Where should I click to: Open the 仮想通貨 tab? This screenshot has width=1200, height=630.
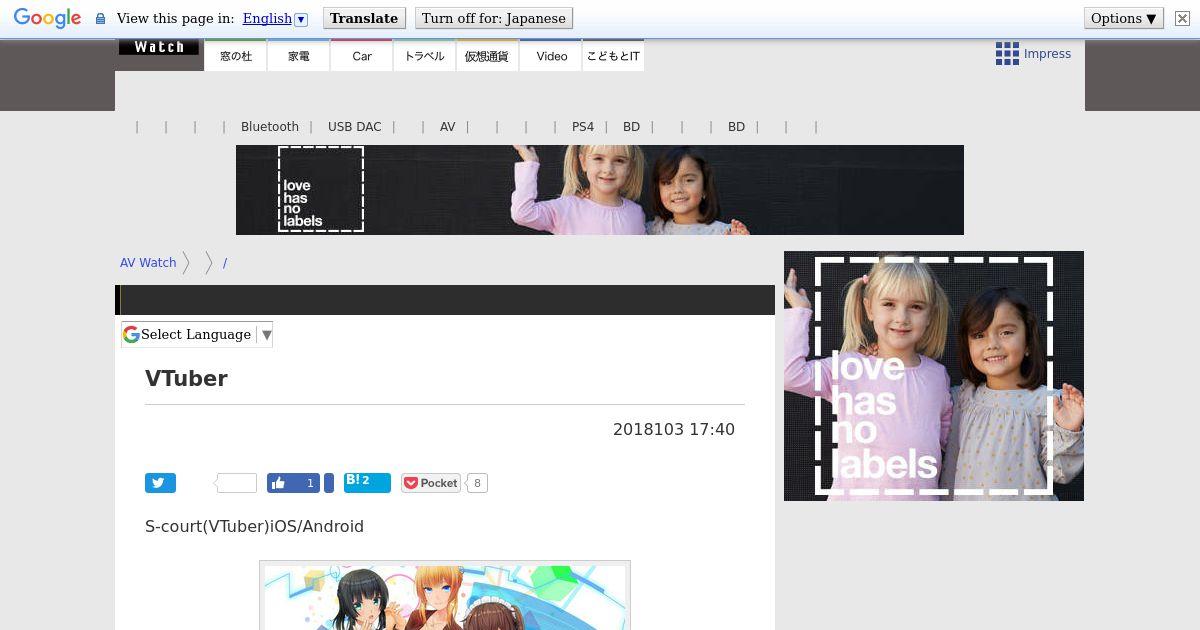[488, 56]
